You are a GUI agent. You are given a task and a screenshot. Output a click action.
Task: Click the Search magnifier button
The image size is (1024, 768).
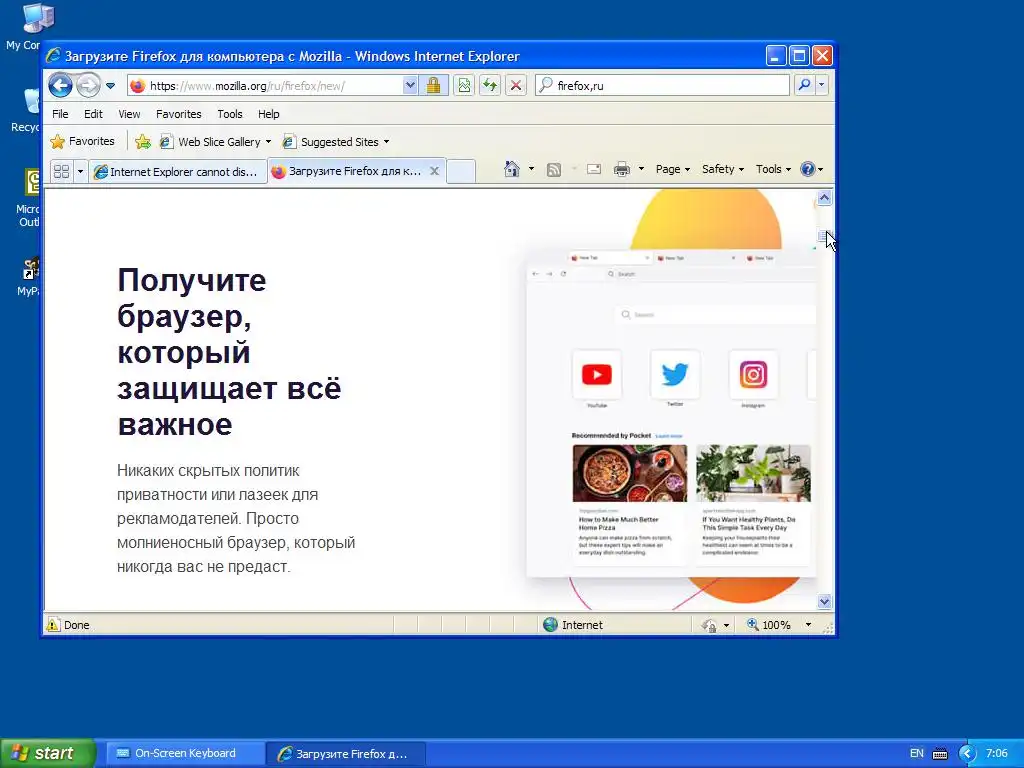[805, 85]
